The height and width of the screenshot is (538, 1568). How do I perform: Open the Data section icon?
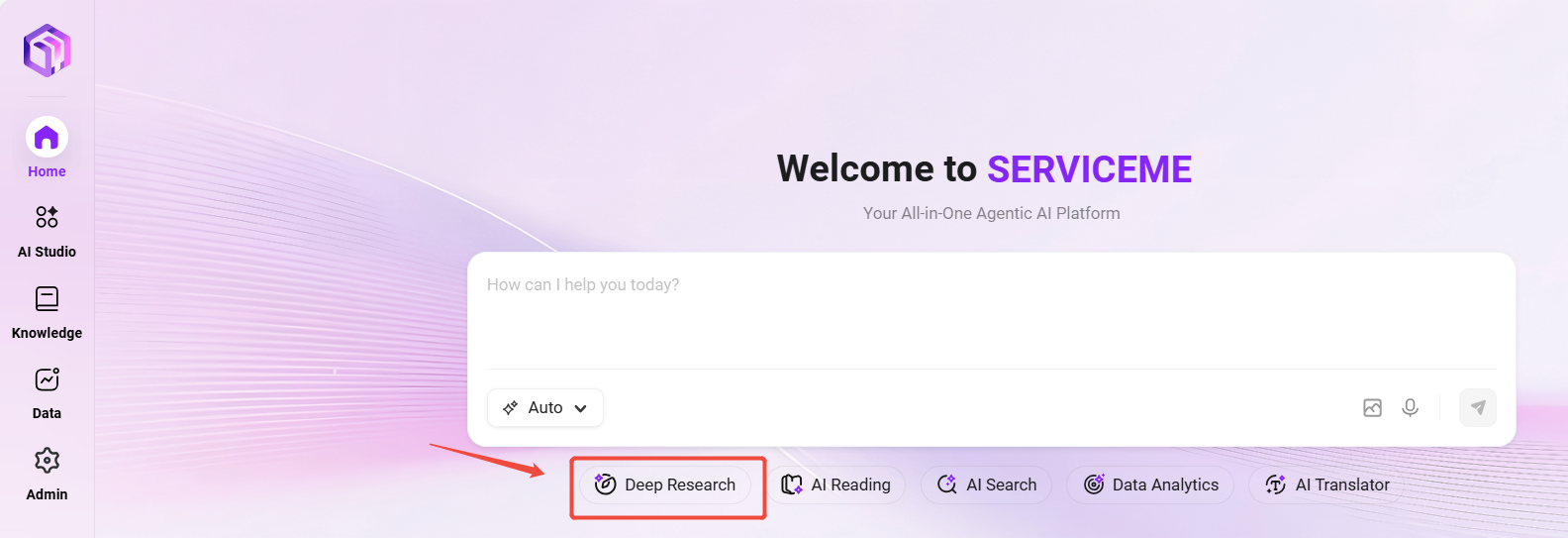click(x=47, y=379)
